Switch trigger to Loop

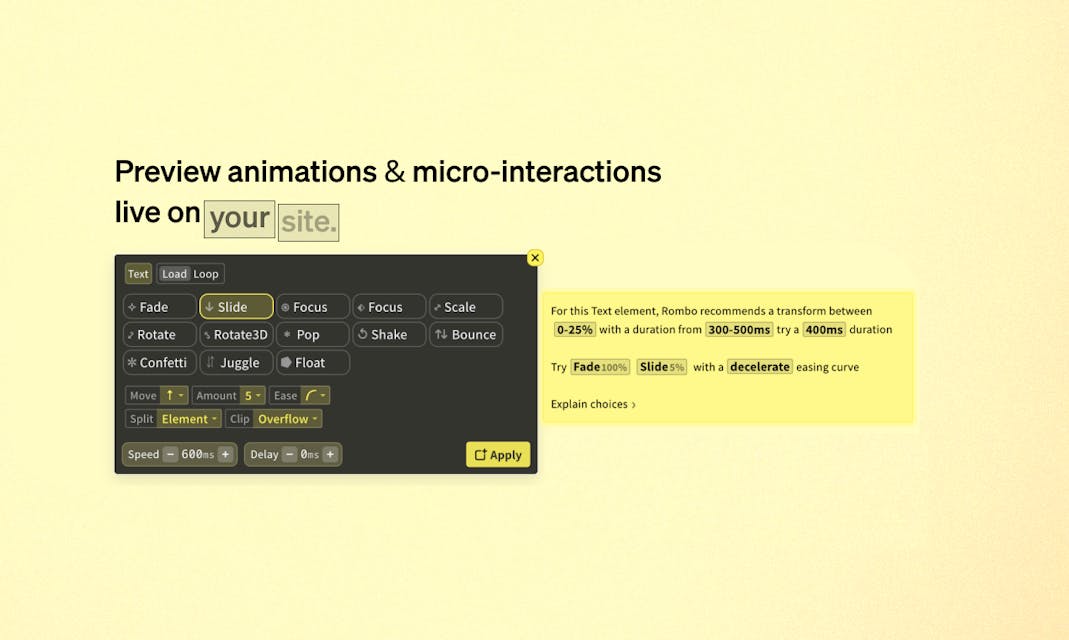tap(205, 274)
